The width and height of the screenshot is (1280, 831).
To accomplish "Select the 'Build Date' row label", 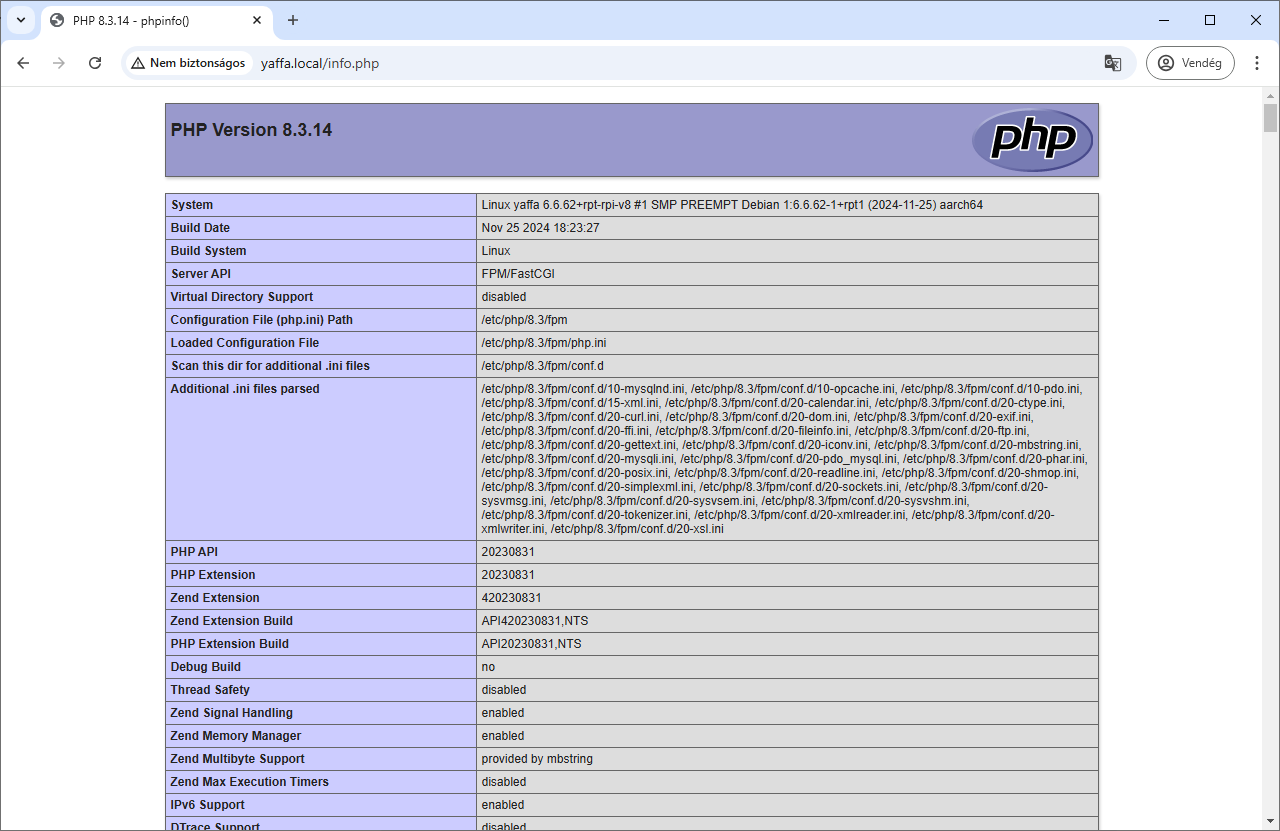I will (200, 228).
